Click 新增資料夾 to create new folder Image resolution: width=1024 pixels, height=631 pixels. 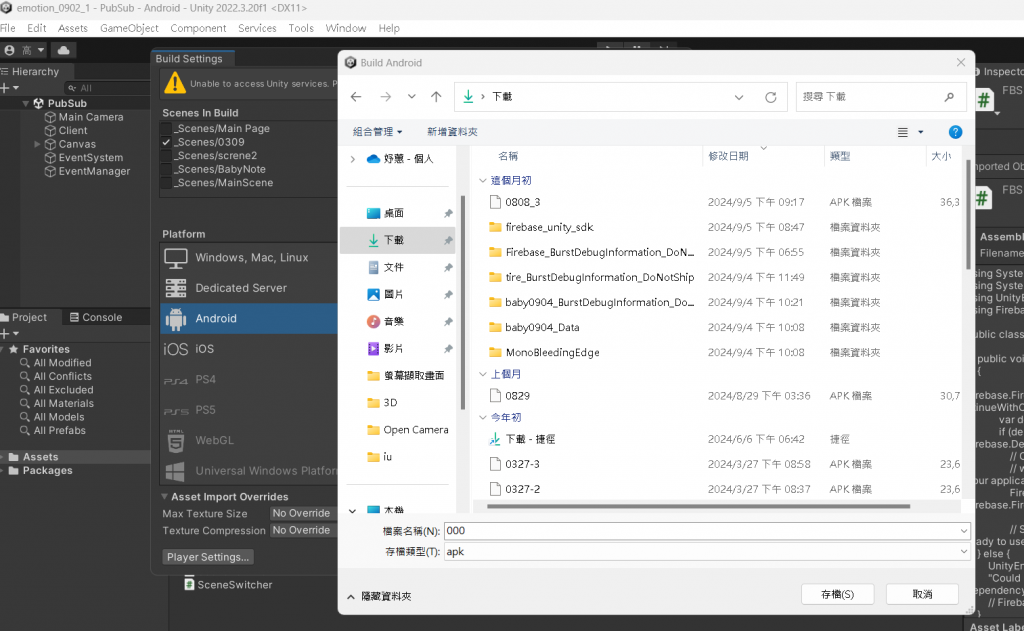[x=452, y=132]
